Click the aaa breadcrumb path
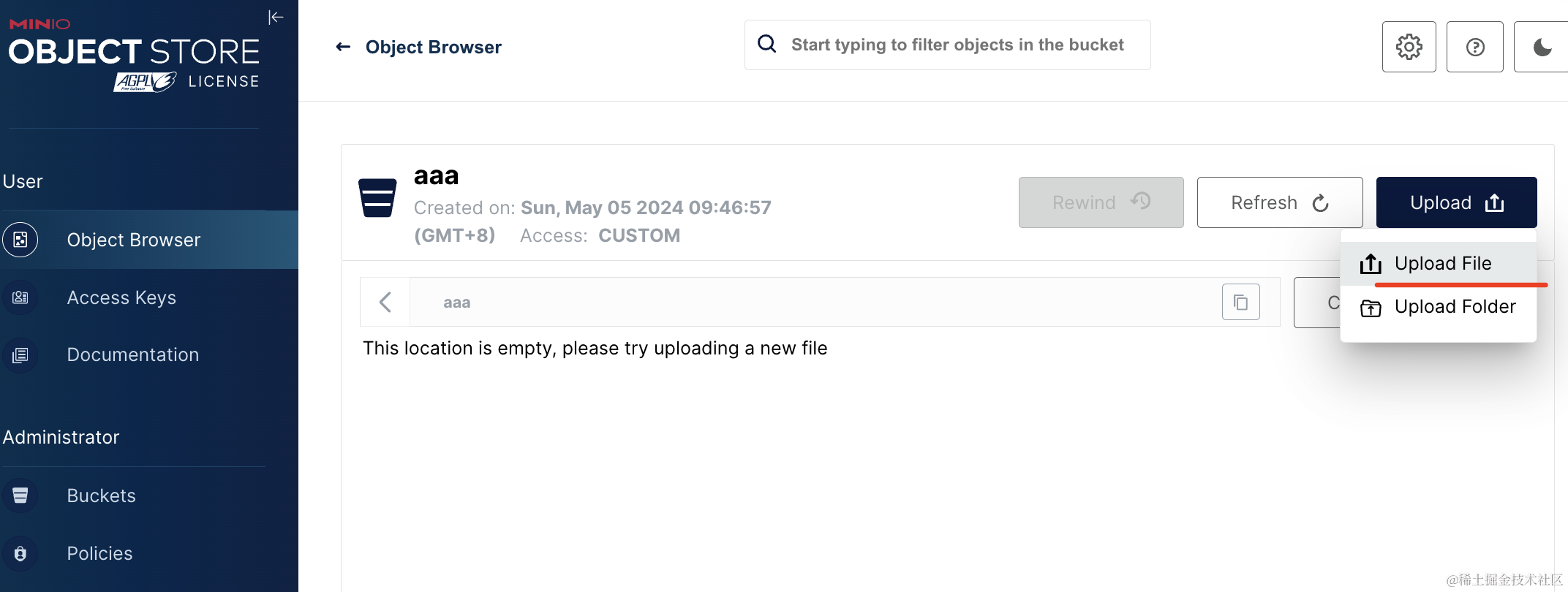Image resolution: width=1568 pixels, height=592 pixels. click(456, 303)
